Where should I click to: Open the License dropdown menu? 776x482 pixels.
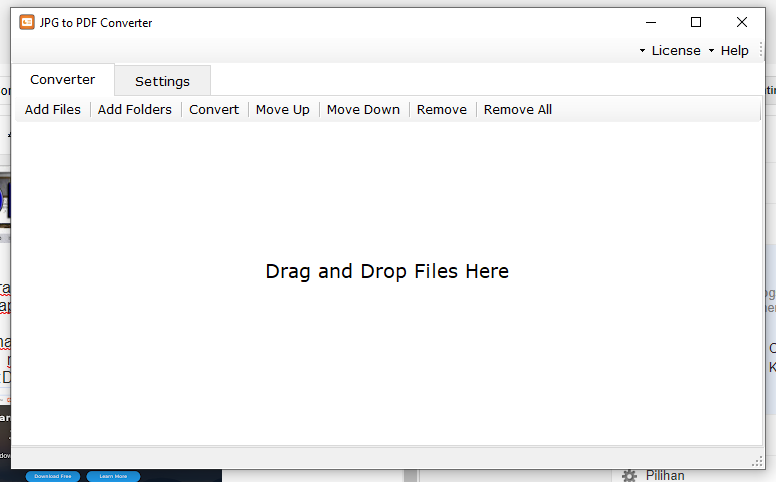click(670, 50)
